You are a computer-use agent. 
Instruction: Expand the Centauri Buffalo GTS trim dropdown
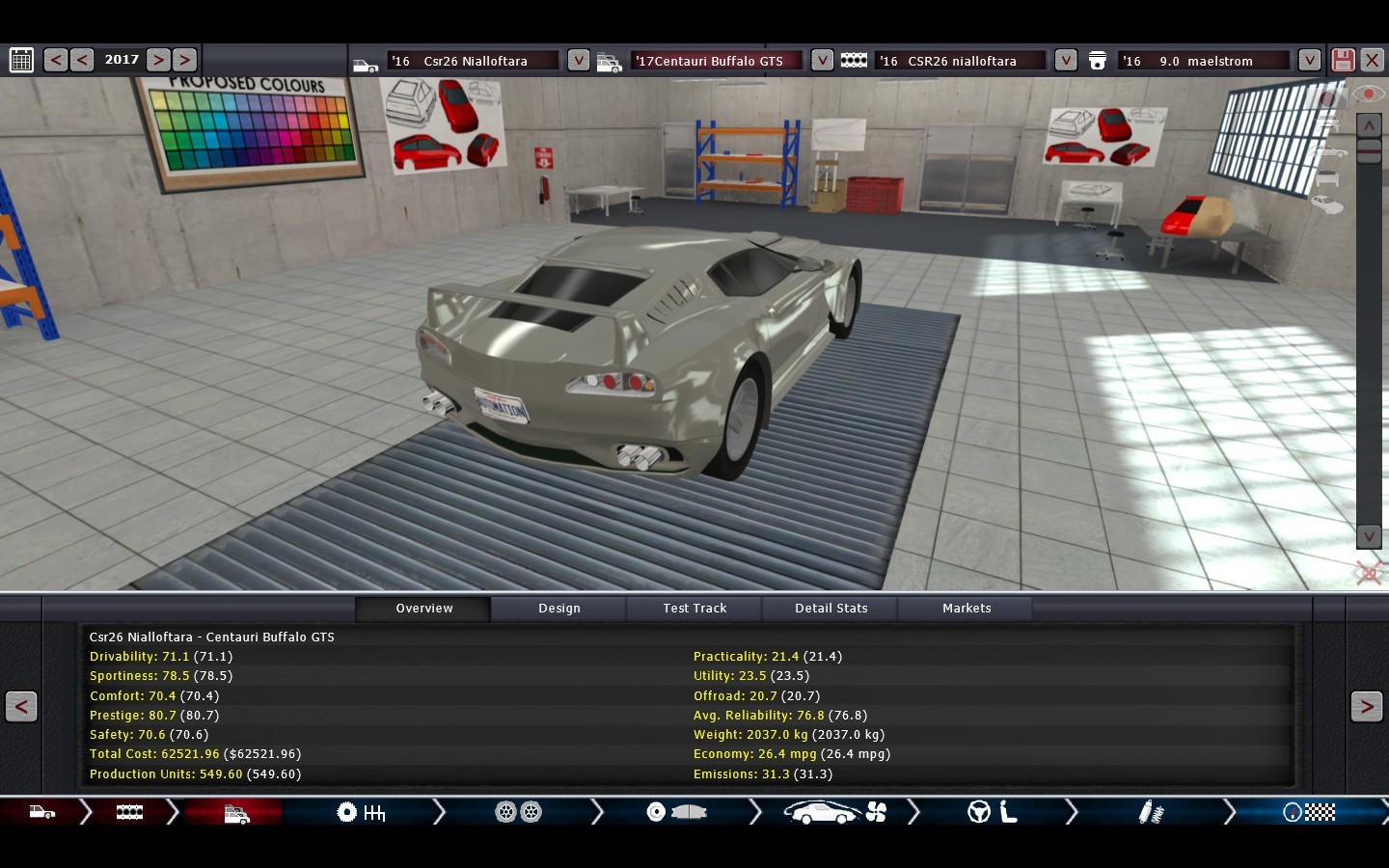tap(822, 60)
